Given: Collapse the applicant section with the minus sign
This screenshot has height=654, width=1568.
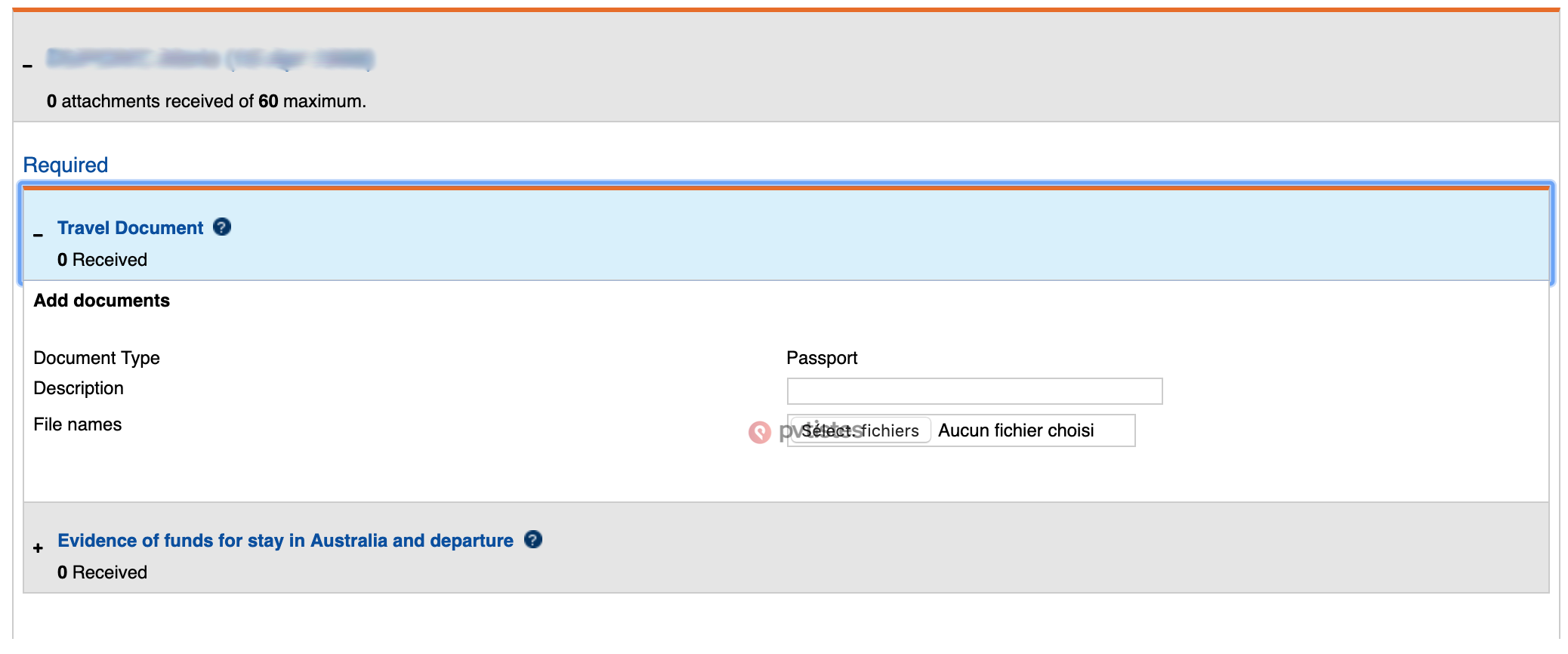Looking at the screenshot, I should (x=28, y=66).
